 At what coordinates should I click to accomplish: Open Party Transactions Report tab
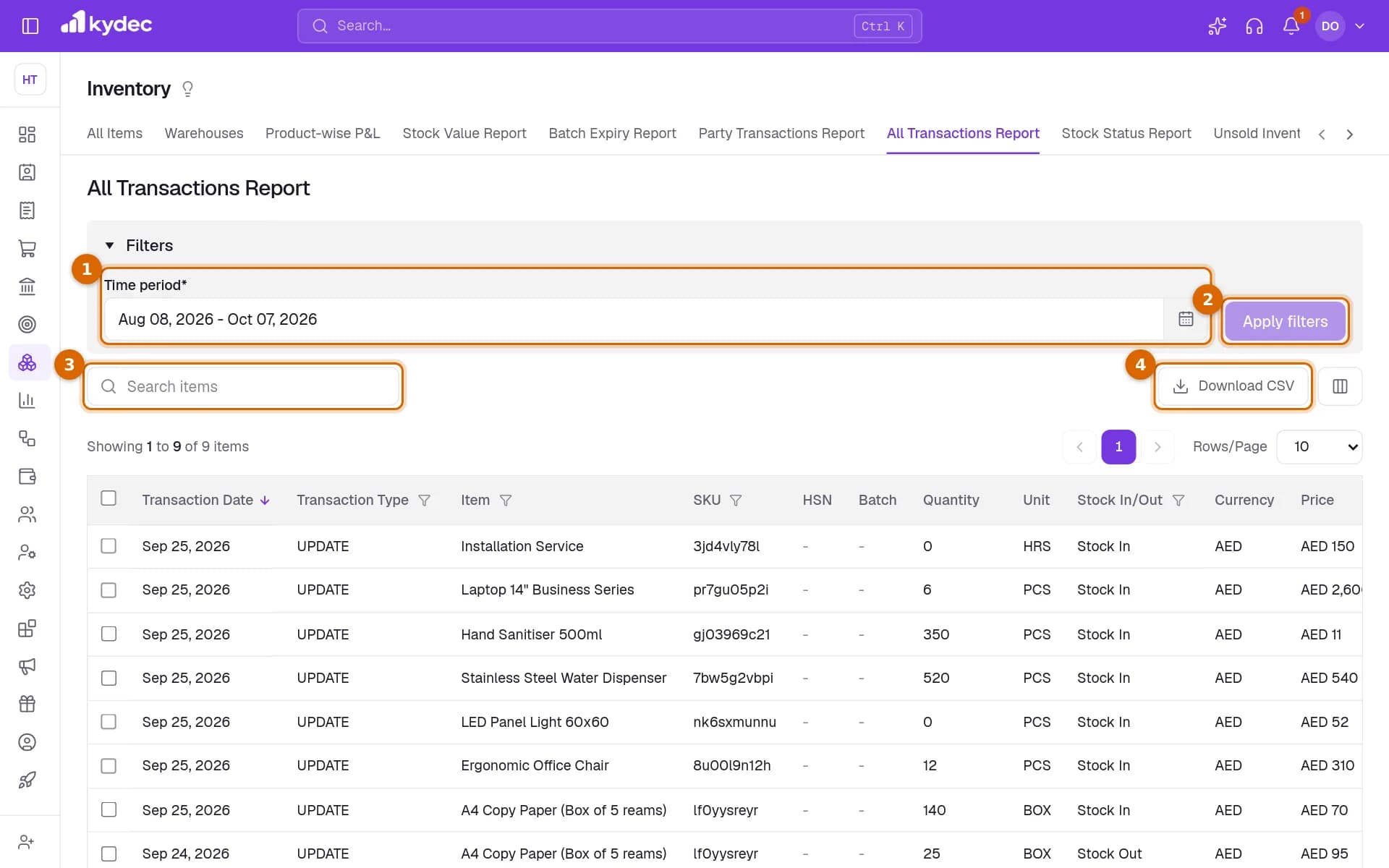[x=781, y=134]
